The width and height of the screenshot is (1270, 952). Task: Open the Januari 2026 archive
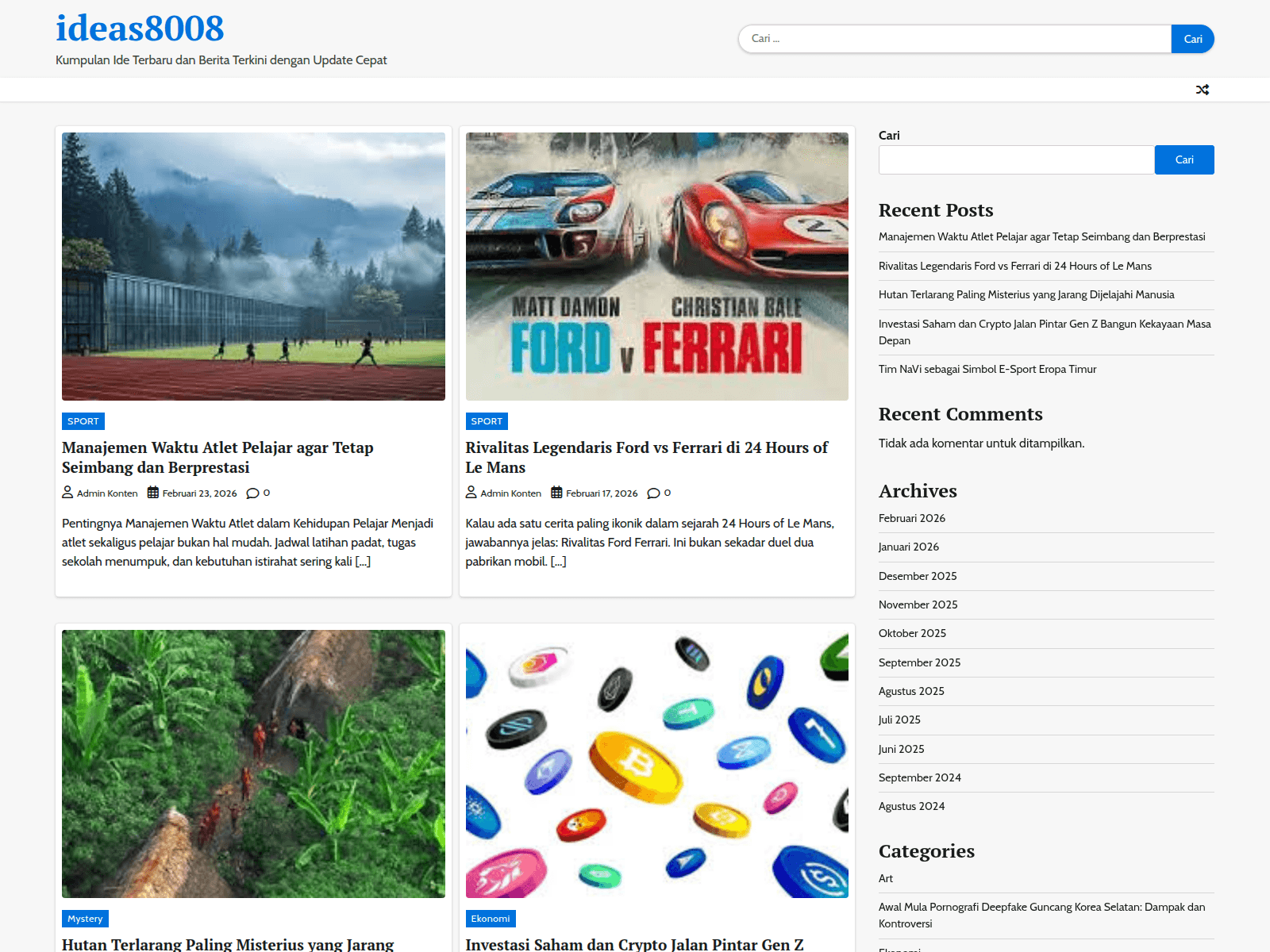[909, 547]
